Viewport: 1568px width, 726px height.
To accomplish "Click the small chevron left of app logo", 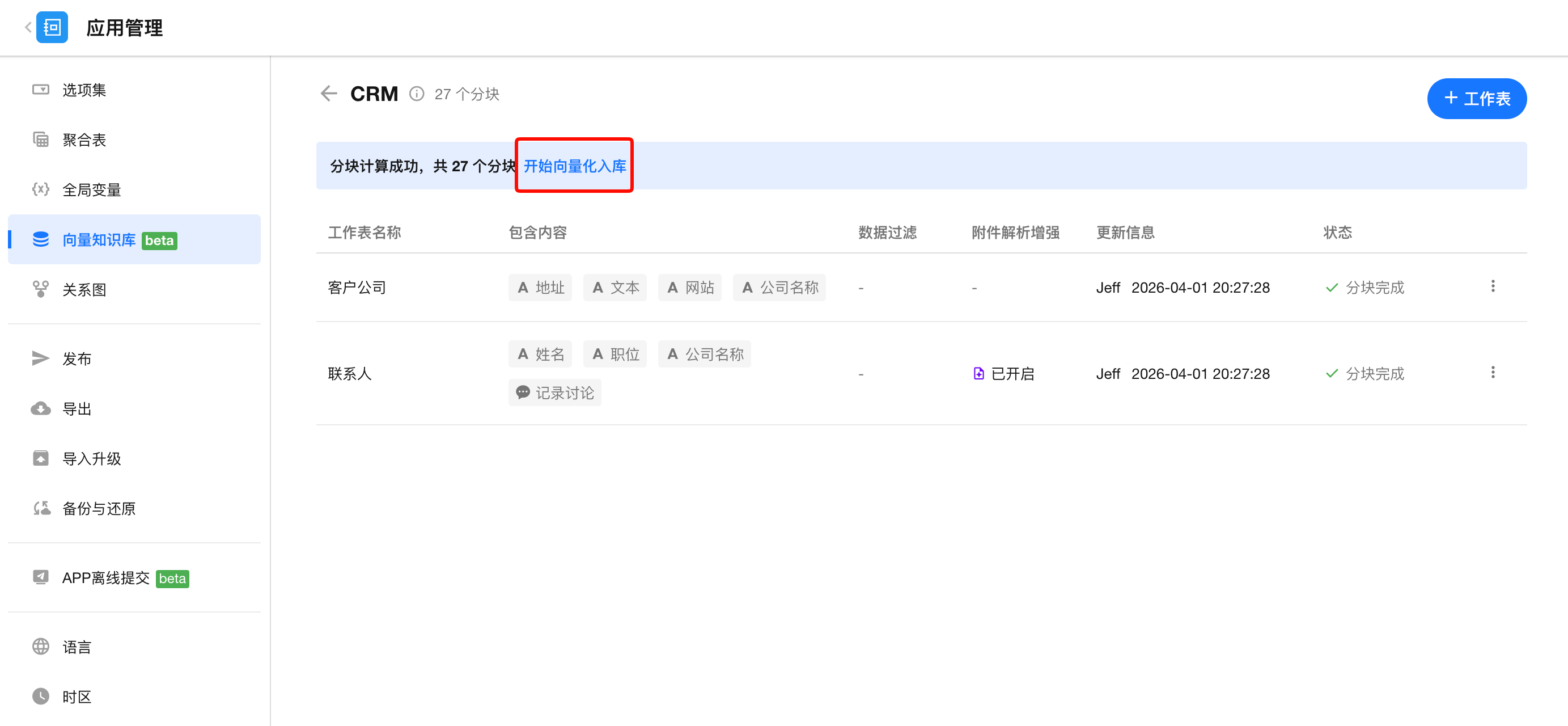I will point(28,27).
